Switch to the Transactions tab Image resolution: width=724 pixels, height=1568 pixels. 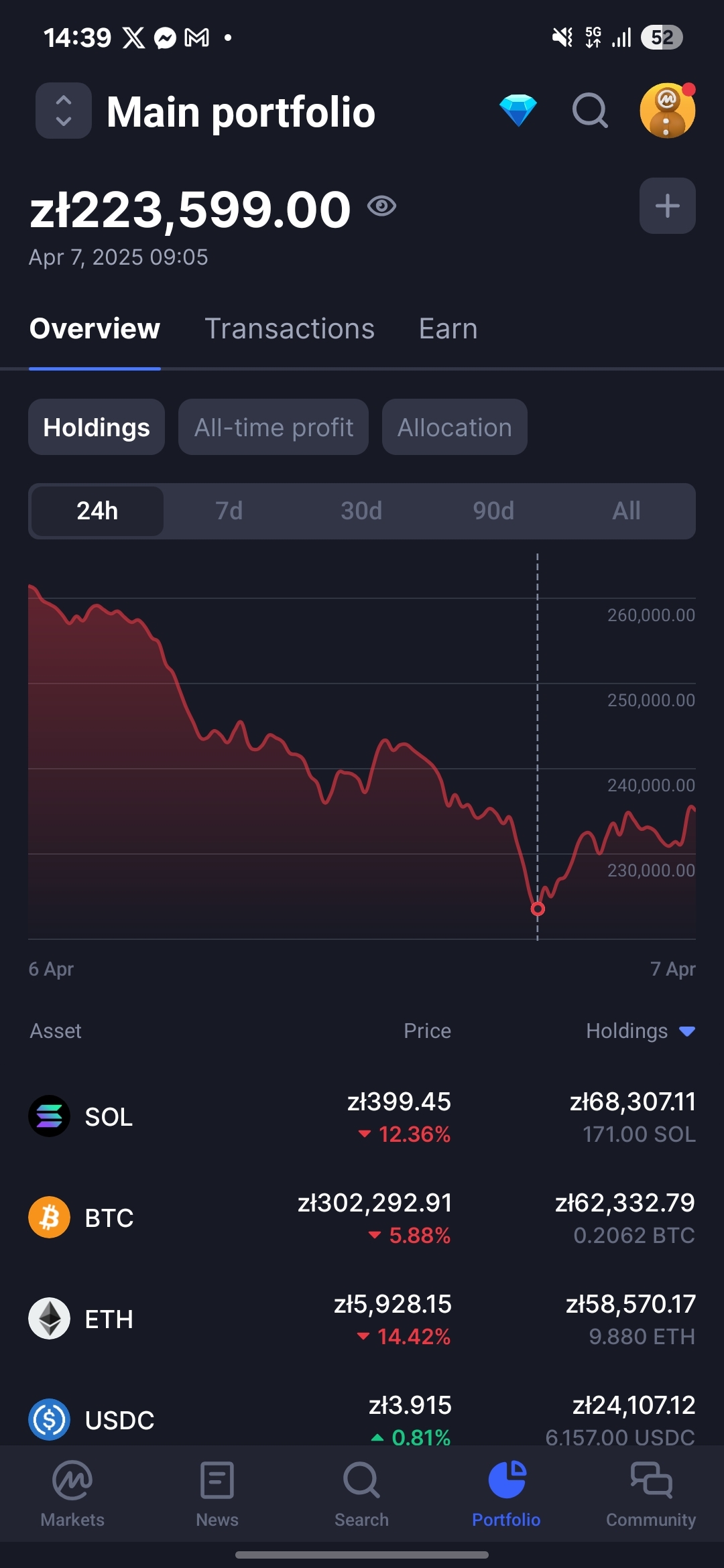[289, 329]
